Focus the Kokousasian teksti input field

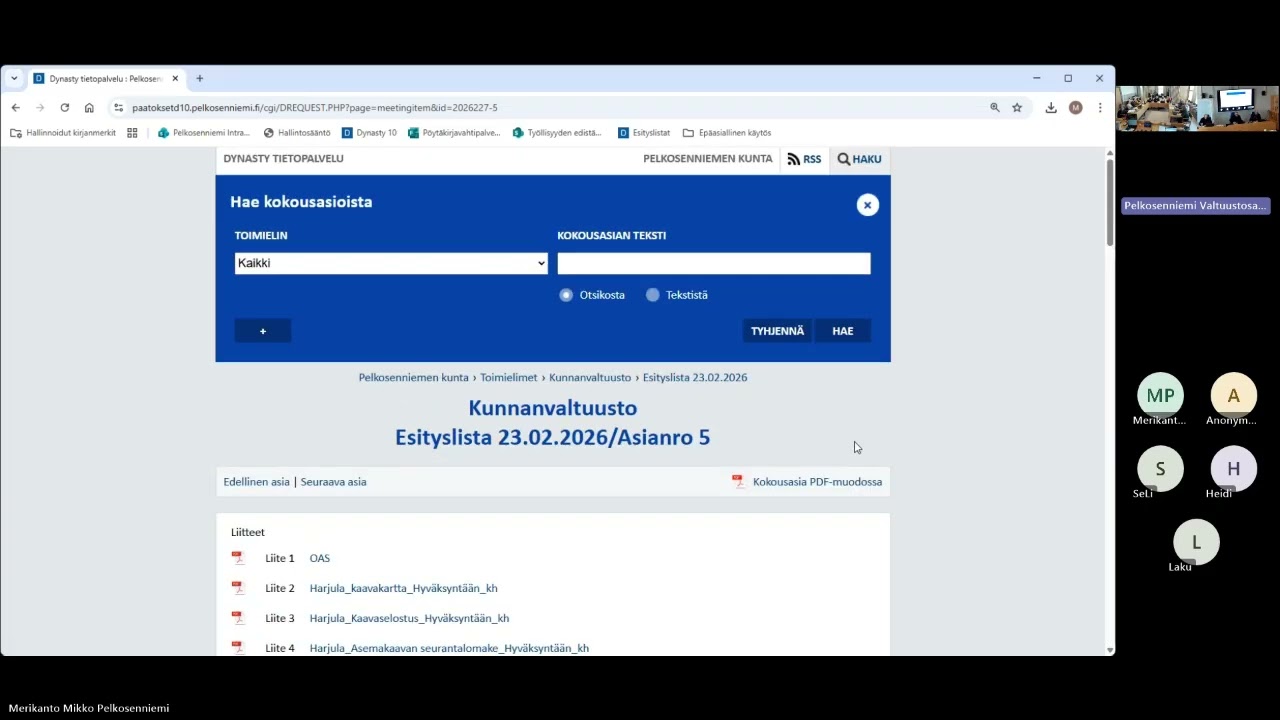pyautogui.click(x=714, y=263)
